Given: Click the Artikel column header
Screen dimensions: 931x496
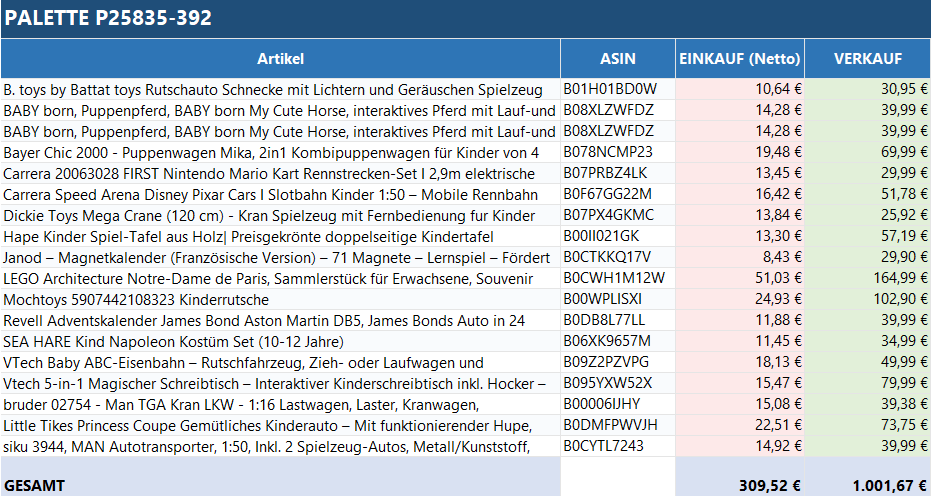Looking at the screenshot, I should (x=280, y=59).
